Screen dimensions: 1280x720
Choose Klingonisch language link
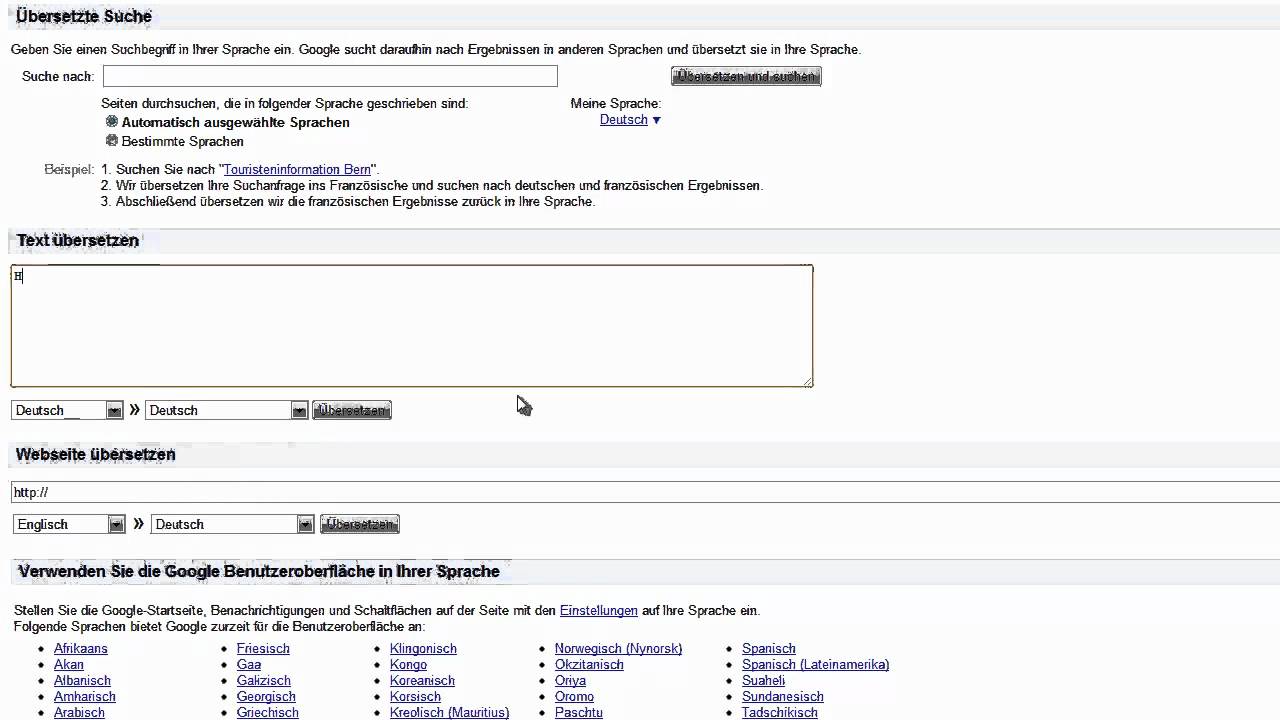[x=423, y=648]
